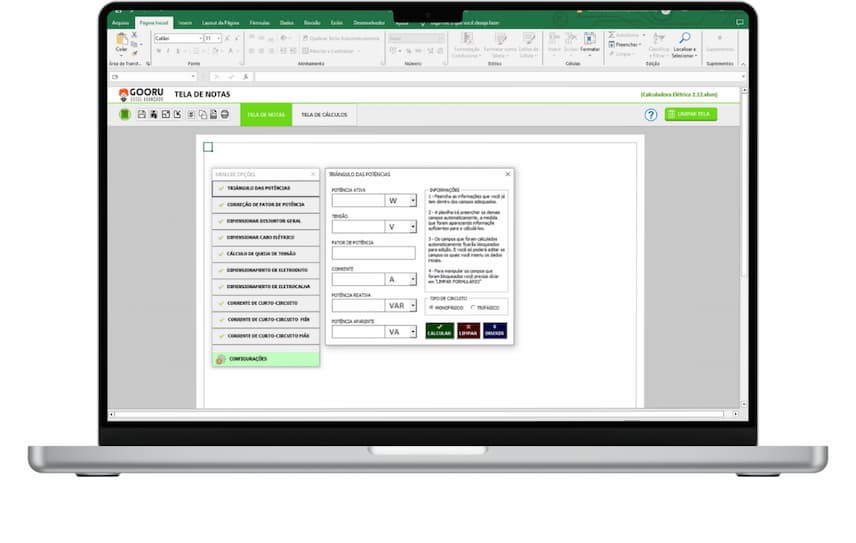The width and height of the screenshot is (856, 543).
Task: Click the scissors cut icon in ribbon
Action: click(x=134, y=35)
